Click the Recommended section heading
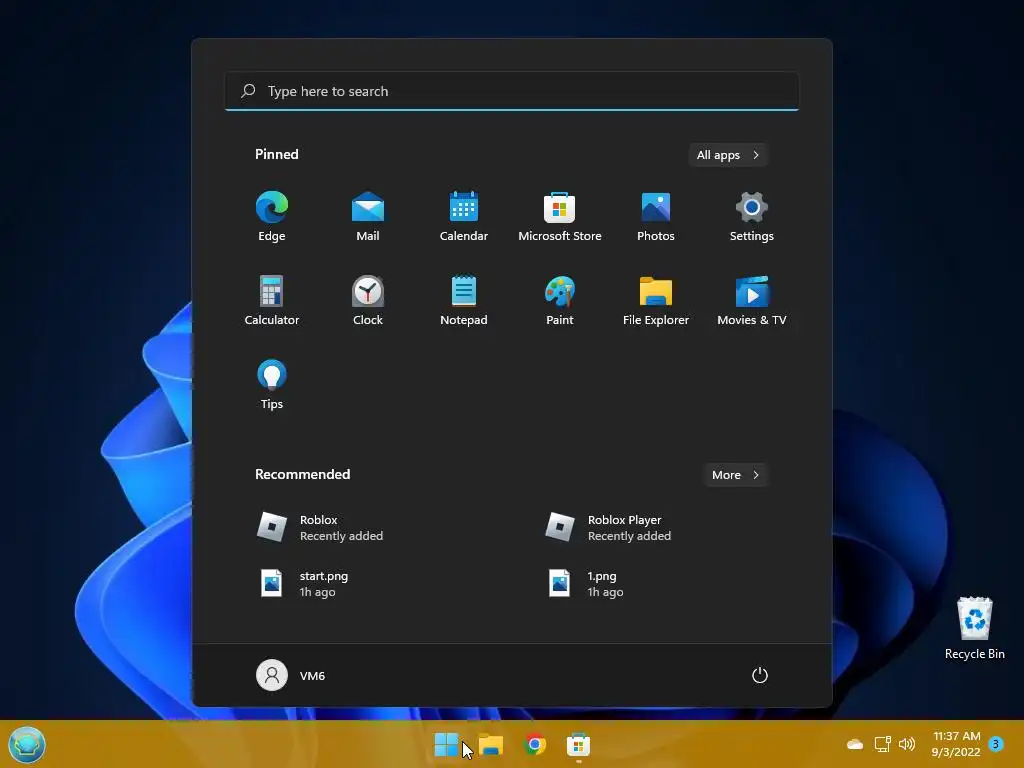Screen dimensions: 1024x768 click(302, 474)
